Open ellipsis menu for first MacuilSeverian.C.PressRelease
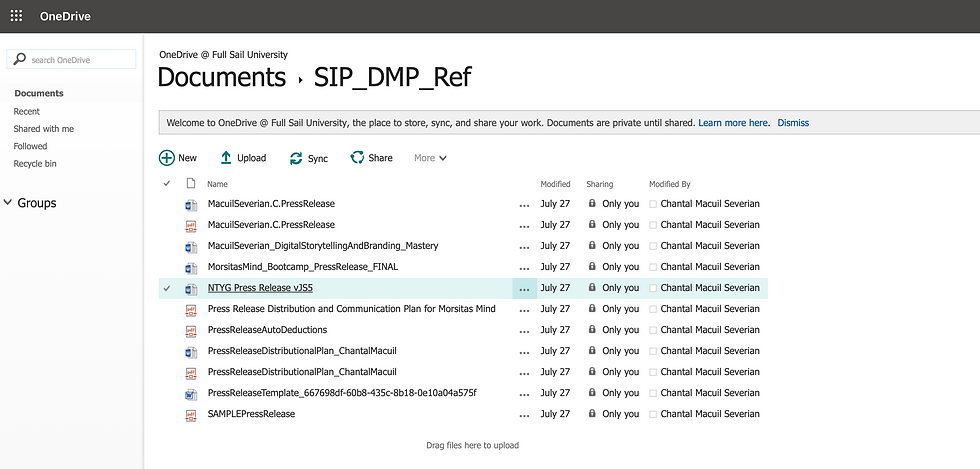 coord(524,204)
